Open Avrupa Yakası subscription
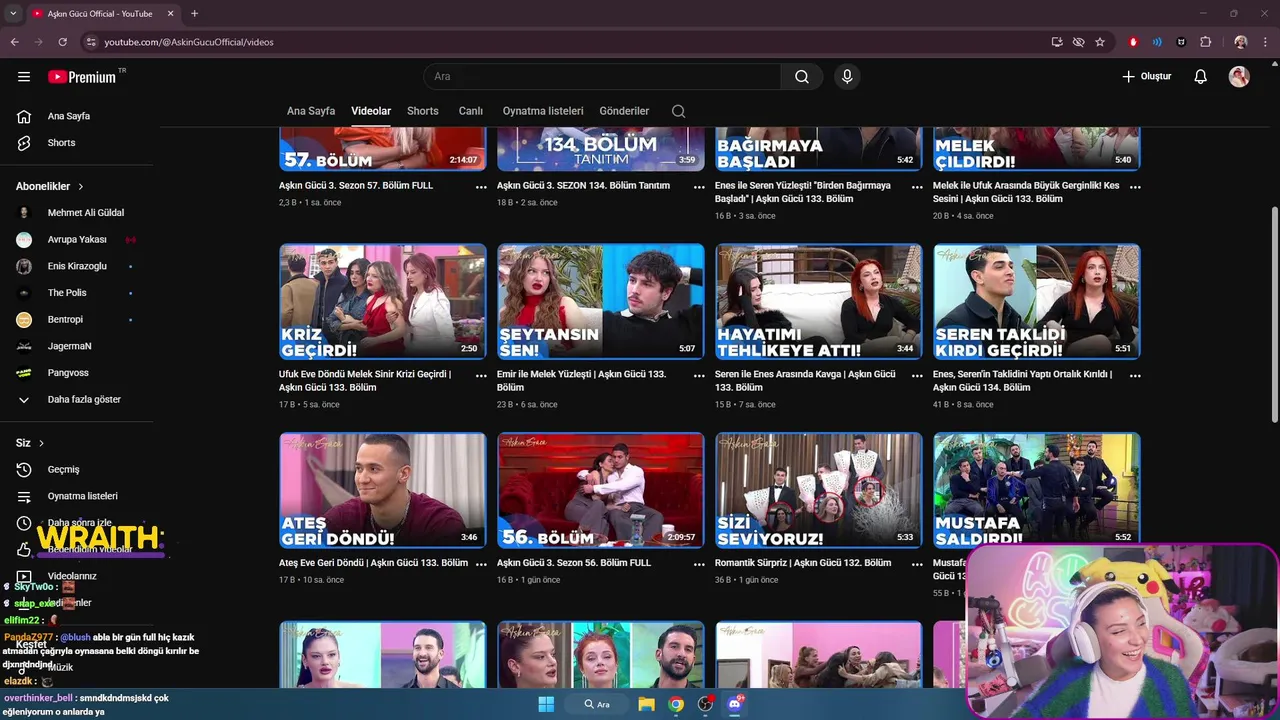This screenshot has width=1280, height=720. (76, 240)
